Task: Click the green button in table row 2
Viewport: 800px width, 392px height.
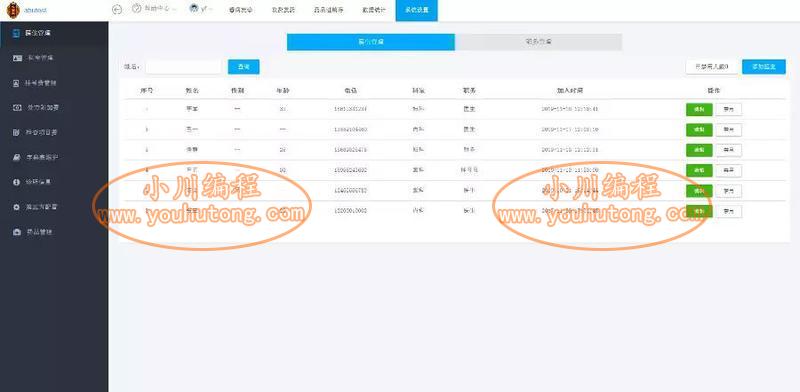Action: (x=699, y=130)
